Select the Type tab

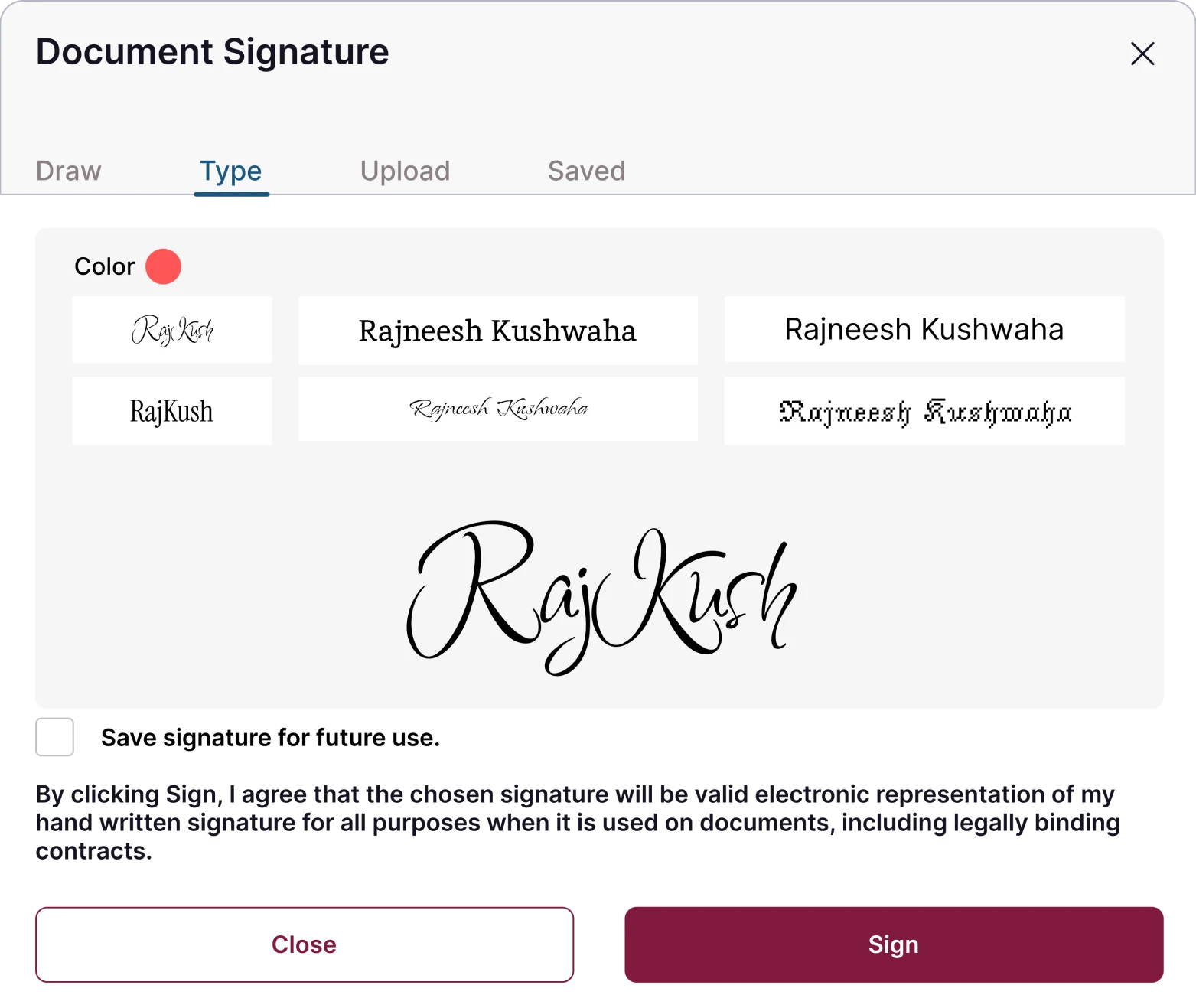[231, 171]
